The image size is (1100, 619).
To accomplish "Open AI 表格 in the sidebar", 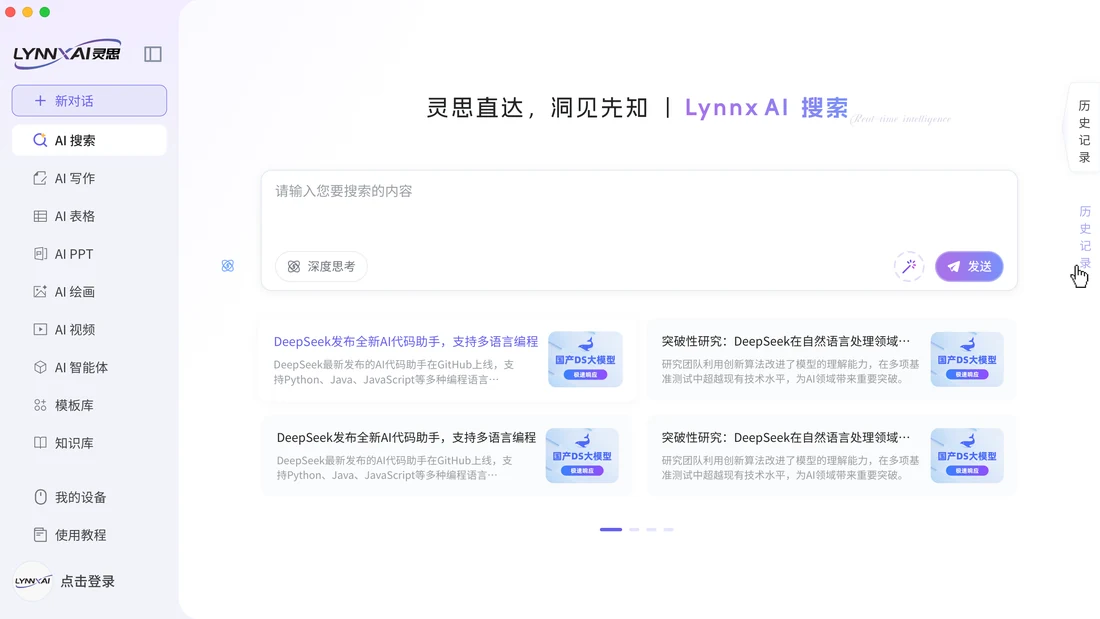I will coord(89,216).
